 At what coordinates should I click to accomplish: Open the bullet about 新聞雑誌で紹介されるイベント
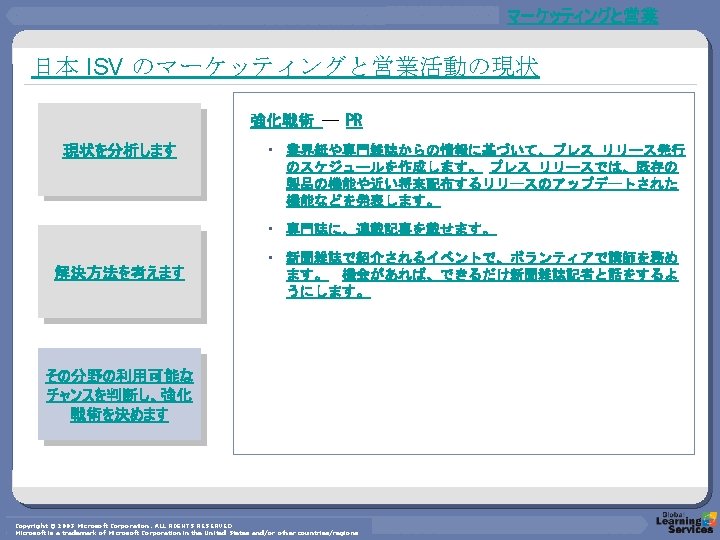[x=482, y=274]
